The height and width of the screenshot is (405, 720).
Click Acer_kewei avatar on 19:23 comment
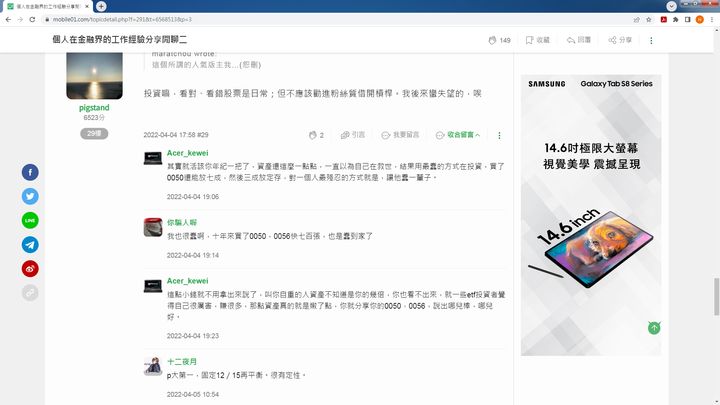pos(152,286)
